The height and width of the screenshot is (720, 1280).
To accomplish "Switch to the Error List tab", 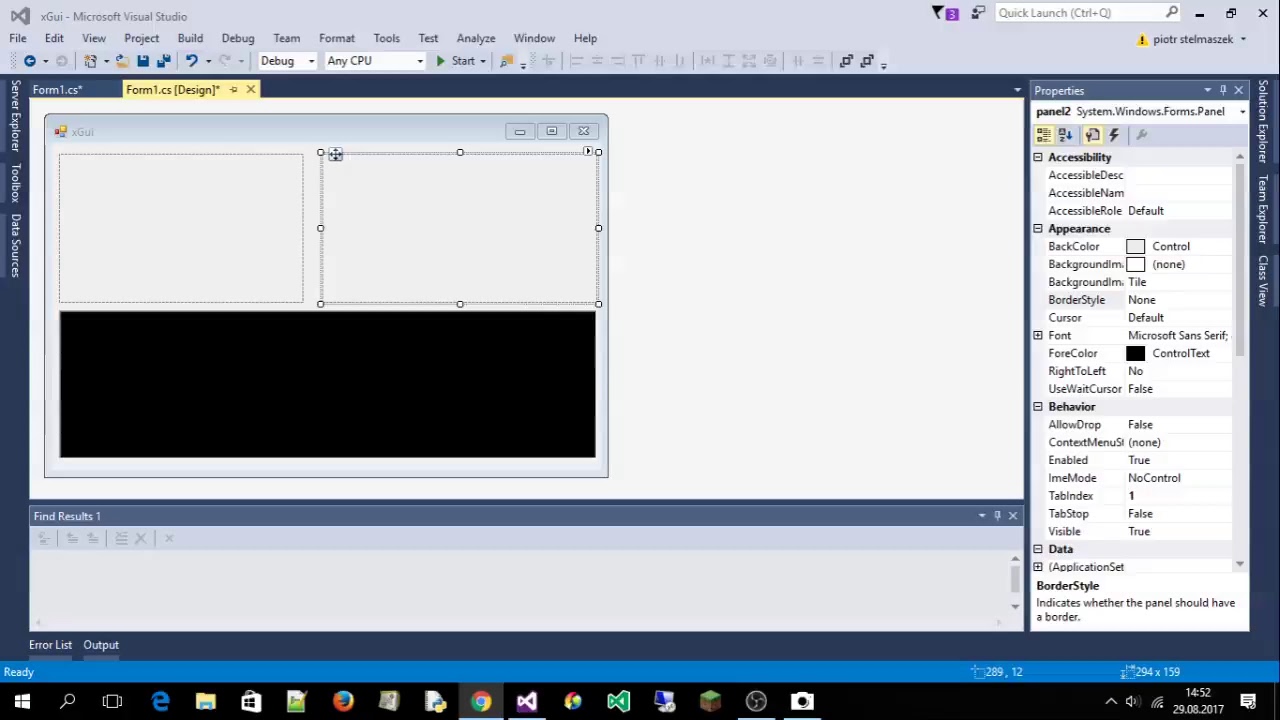I will (50, 645).
